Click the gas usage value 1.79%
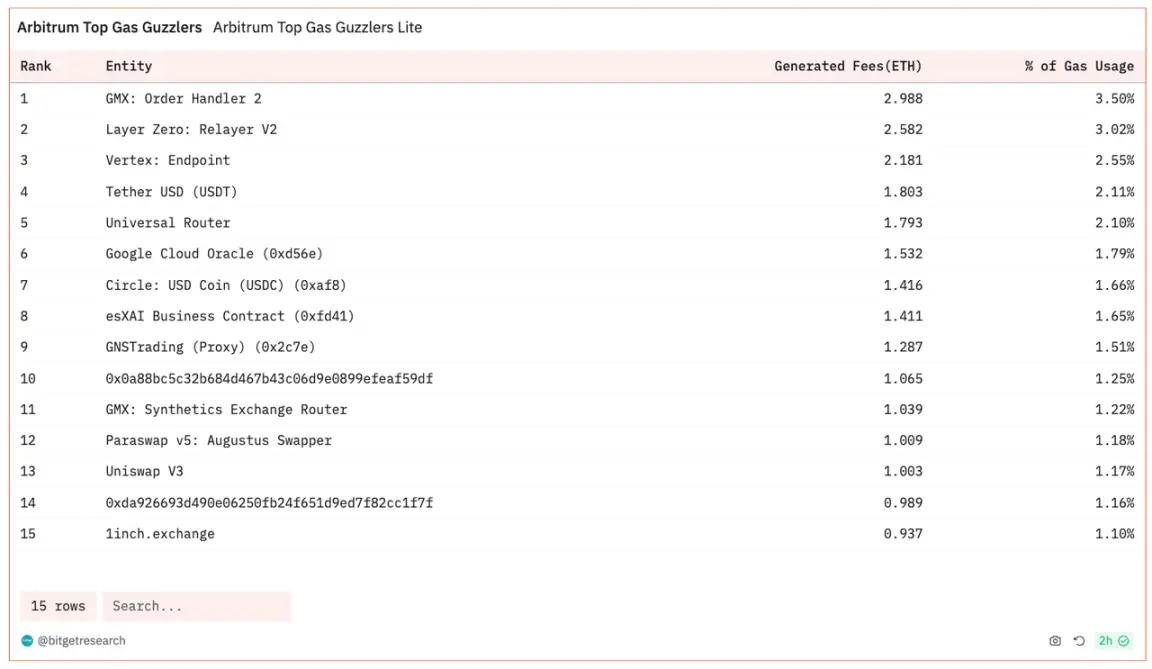The height and width of the screenshot is (669, 1152). coord(1115,253)
